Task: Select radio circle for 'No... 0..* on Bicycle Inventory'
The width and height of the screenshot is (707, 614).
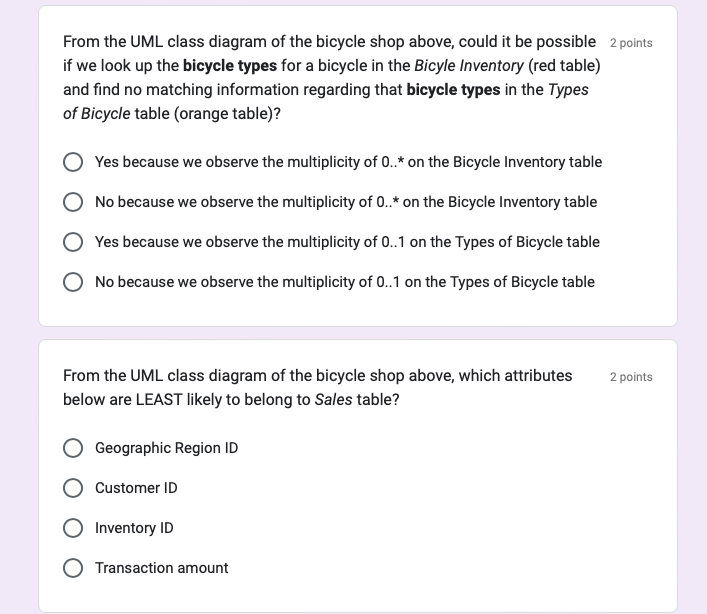Action: pos(73,202)
